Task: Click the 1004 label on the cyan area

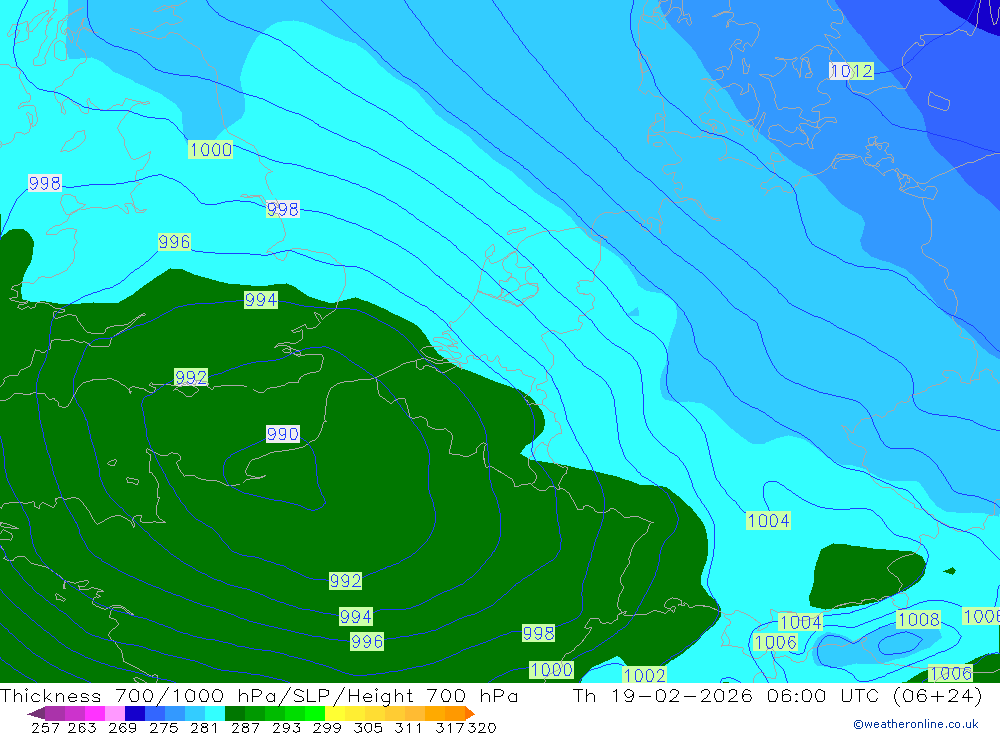Action: pyautogui.click(x=768, y=521)
